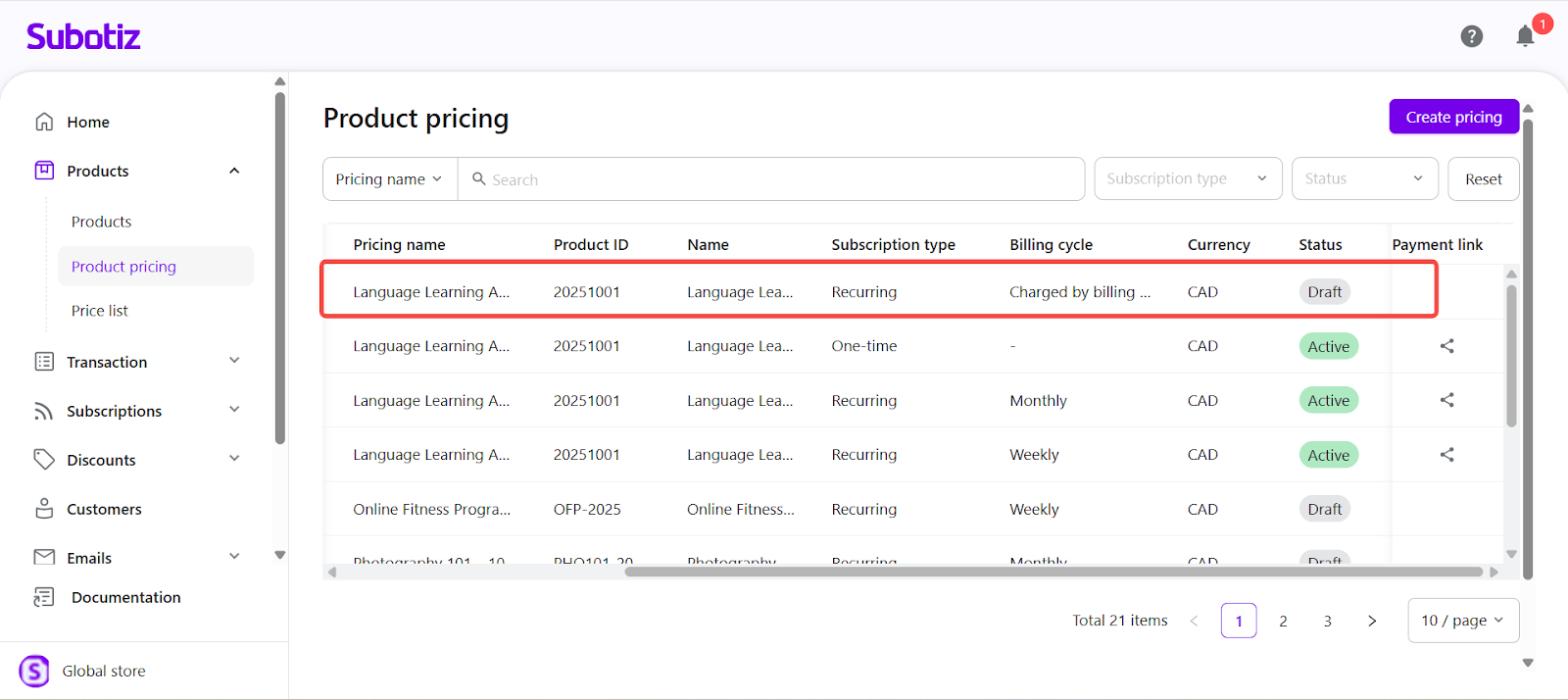Image resolution: width=1568 pixels, height=700 pixels.
Task: Click the share icon for the One-time pricing row
Action: pyautogui.click(x=1446, y=346)
